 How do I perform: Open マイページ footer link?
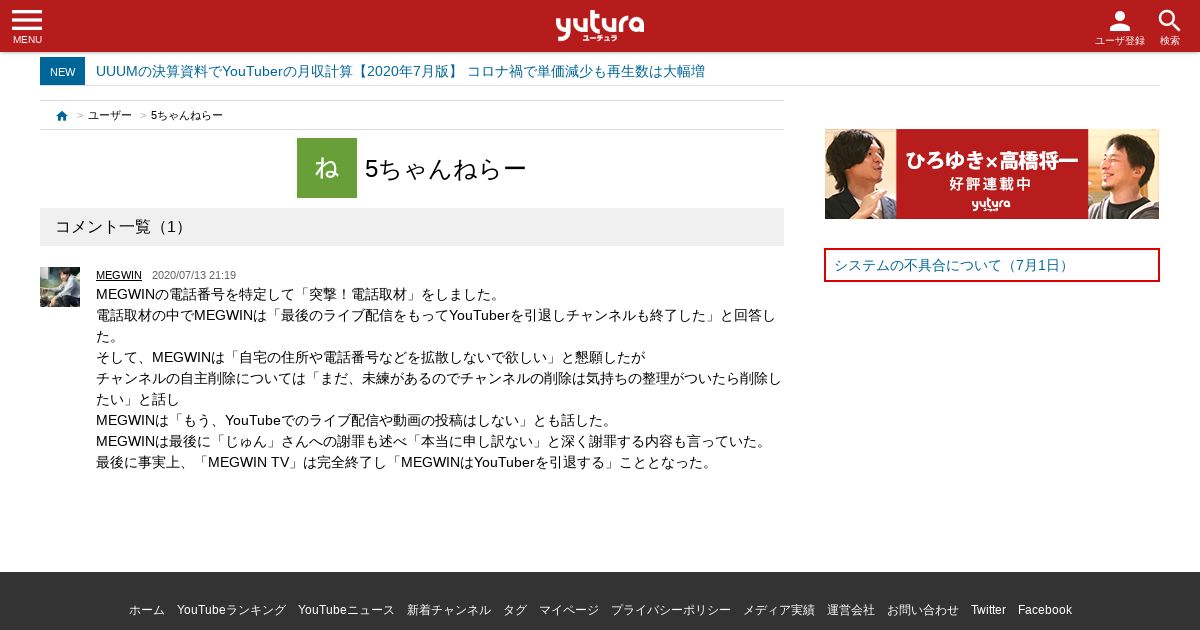(x=569, y=610)
